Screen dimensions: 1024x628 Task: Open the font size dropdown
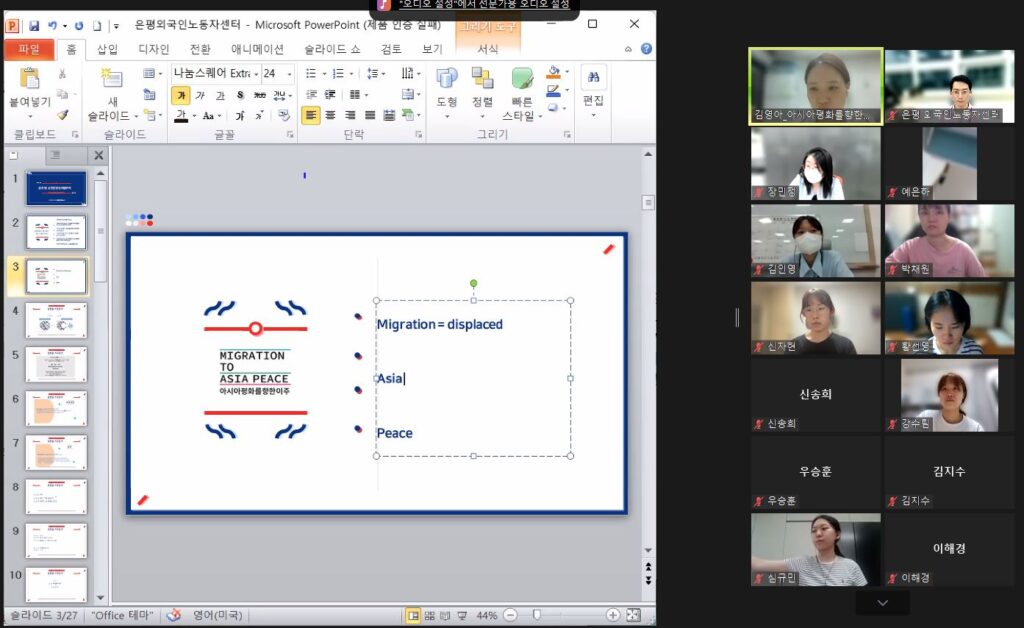pyautogui.click(x=289, y=74)
